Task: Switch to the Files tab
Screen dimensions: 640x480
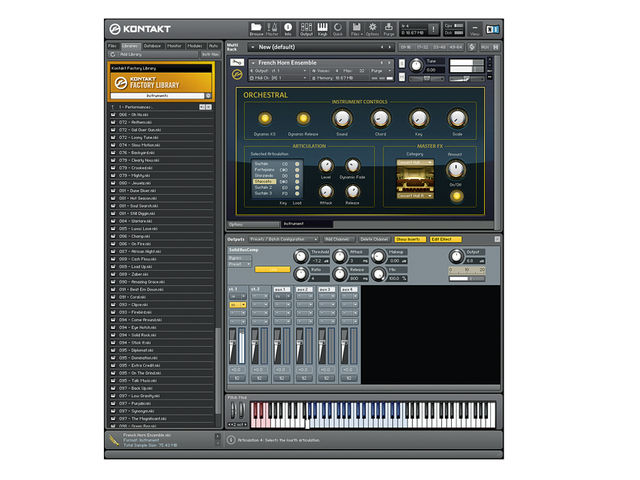Action: click(113, 46)
